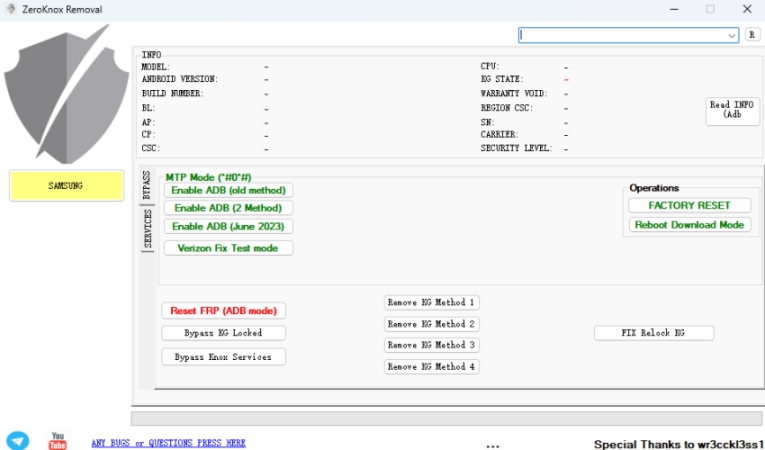Click the Special Thanks to wr3cckl3ss1 text
This screenshot has height=450, width=765.
click(679, 444)
